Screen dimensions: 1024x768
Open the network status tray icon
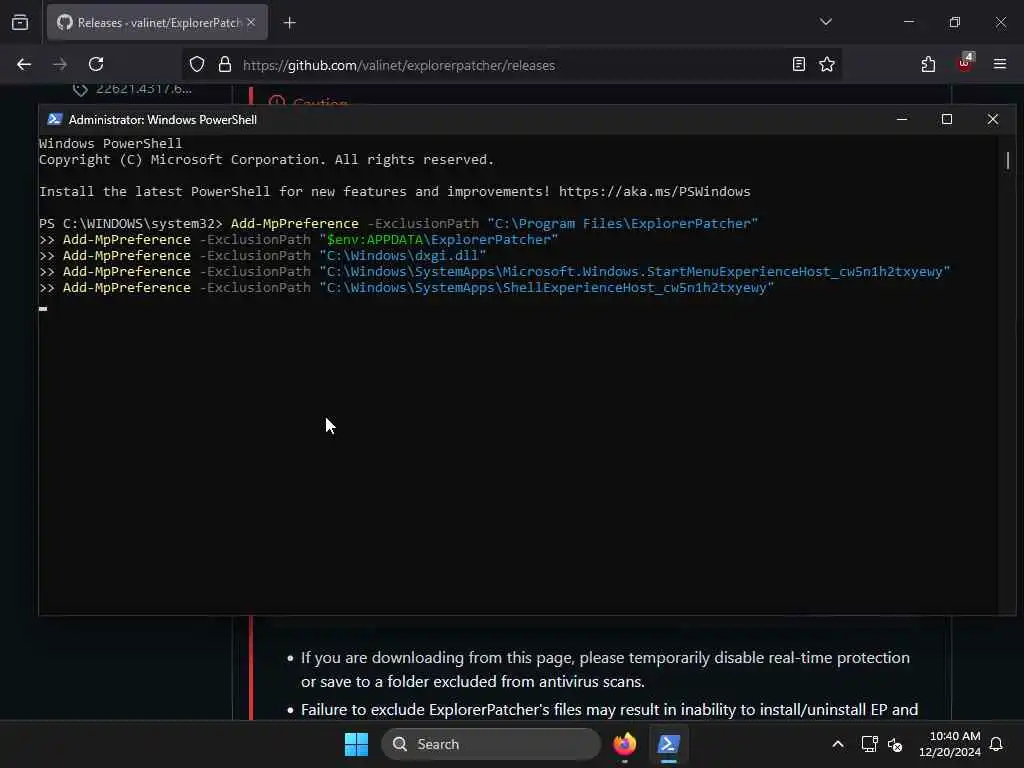point(869,744)
